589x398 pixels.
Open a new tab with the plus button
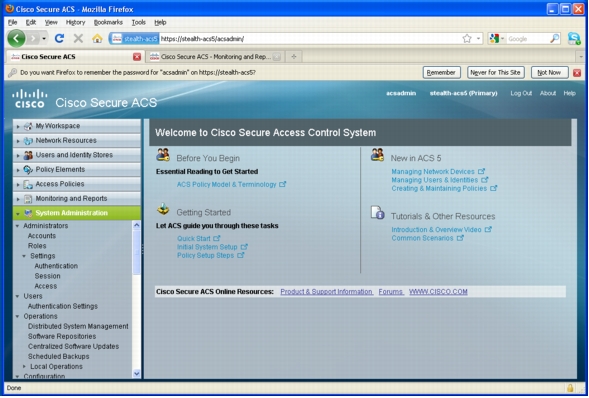pyautogui.click(x=294, y=57)
